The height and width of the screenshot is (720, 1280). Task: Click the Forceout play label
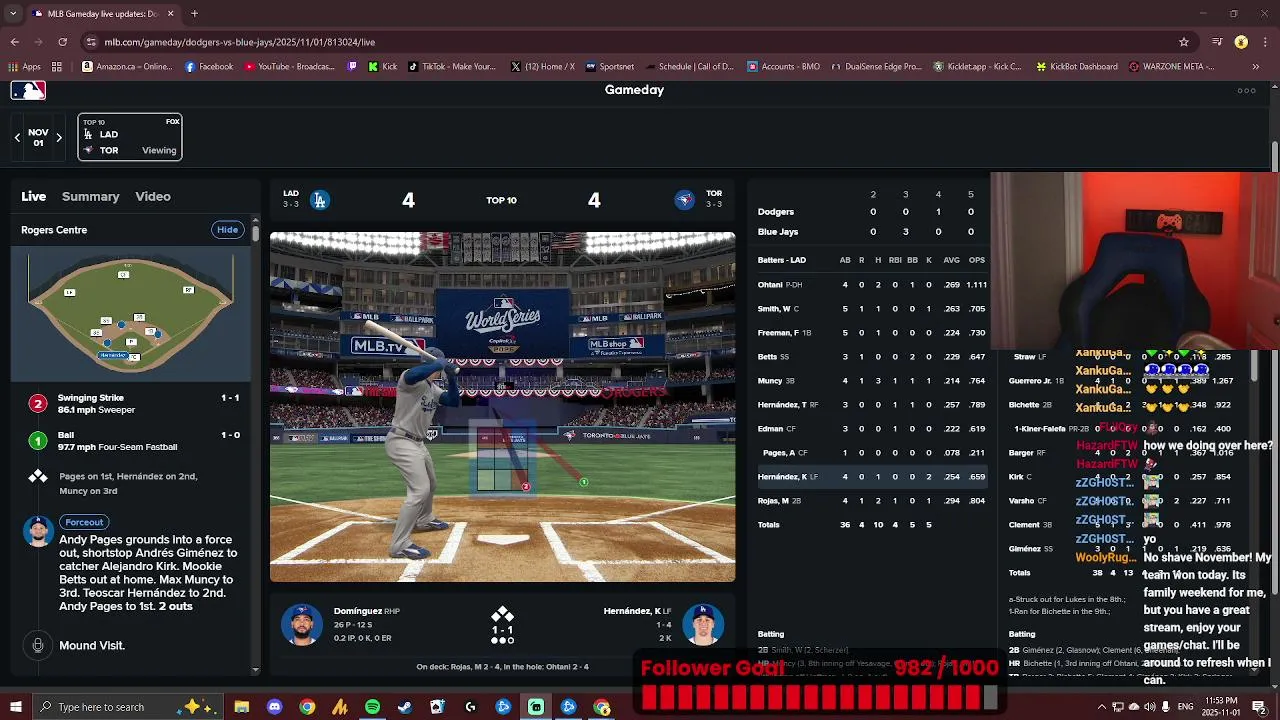point(84,522)
